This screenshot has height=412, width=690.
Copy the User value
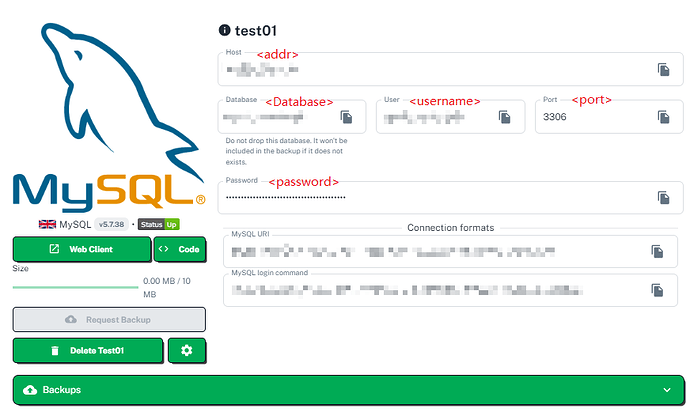[505, 117]
